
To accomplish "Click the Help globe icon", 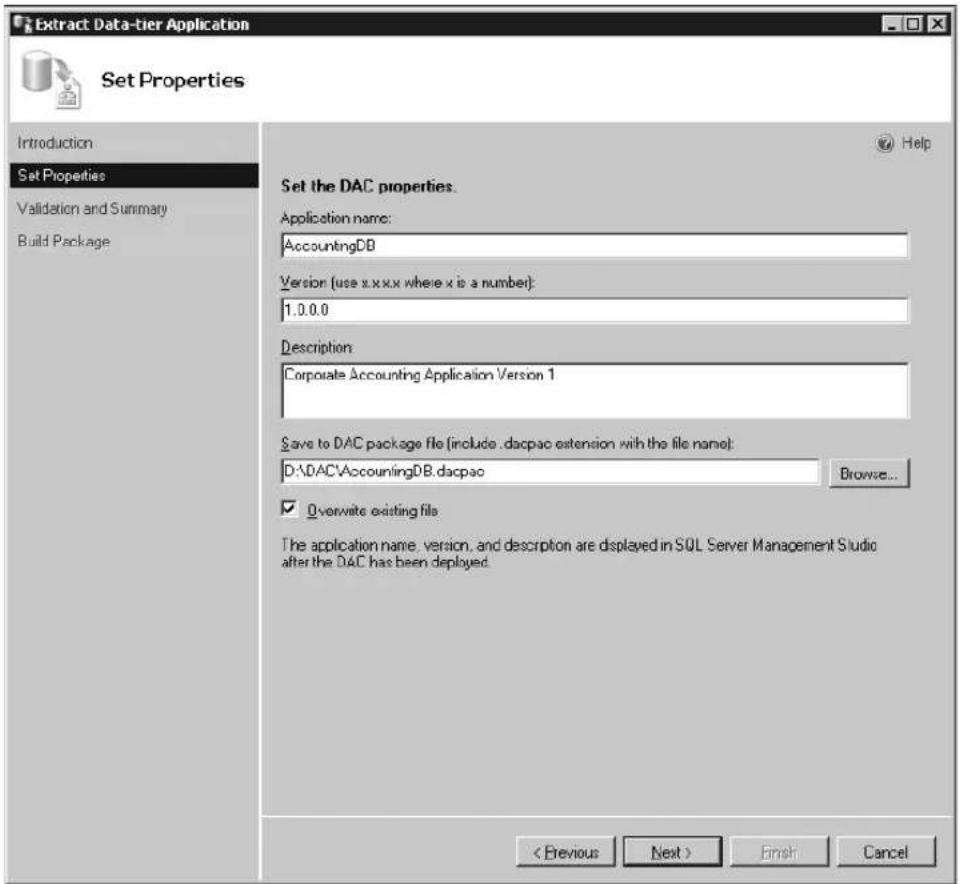I will [885, 143].
